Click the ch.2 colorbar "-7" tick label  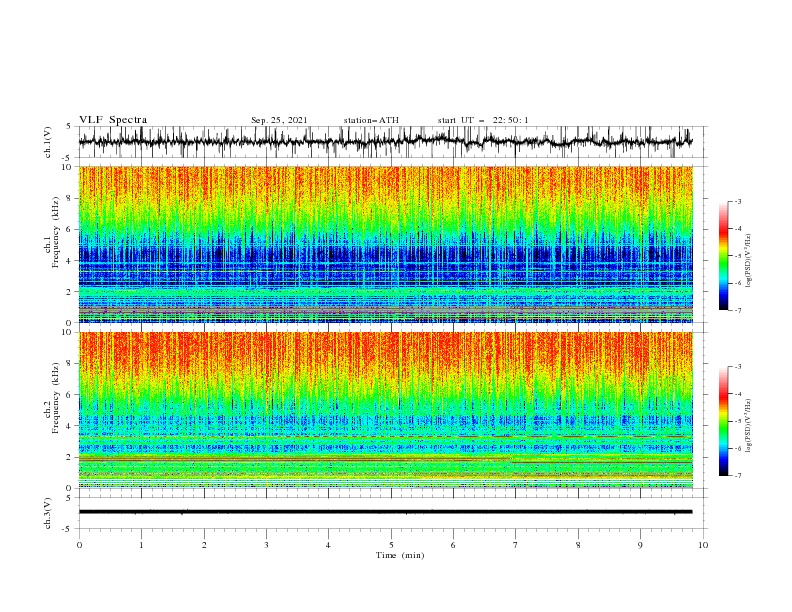[x=738, y=476]
